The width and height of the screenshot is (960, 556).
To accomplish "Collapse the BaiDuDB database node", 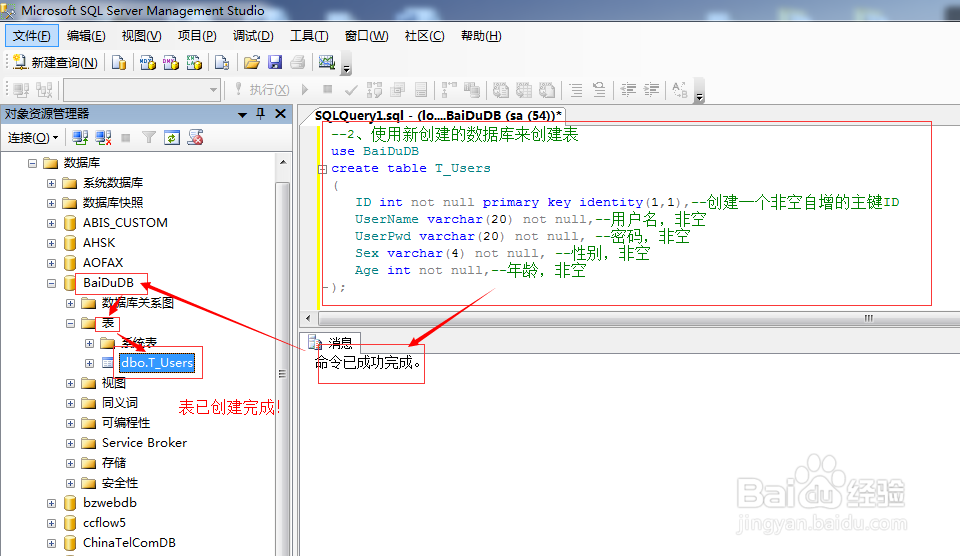I will click(51, 284).
